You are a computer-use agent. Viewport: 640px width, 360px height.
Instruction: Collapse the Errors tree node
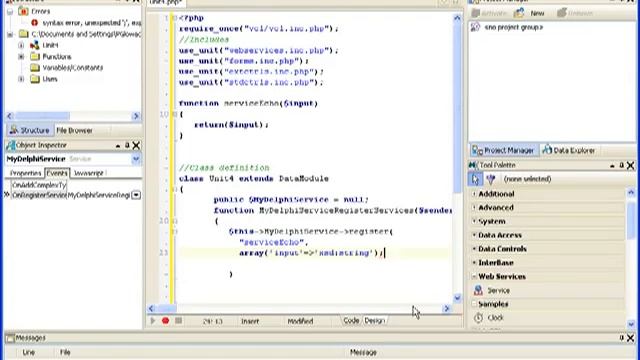[x=10, y=11]
